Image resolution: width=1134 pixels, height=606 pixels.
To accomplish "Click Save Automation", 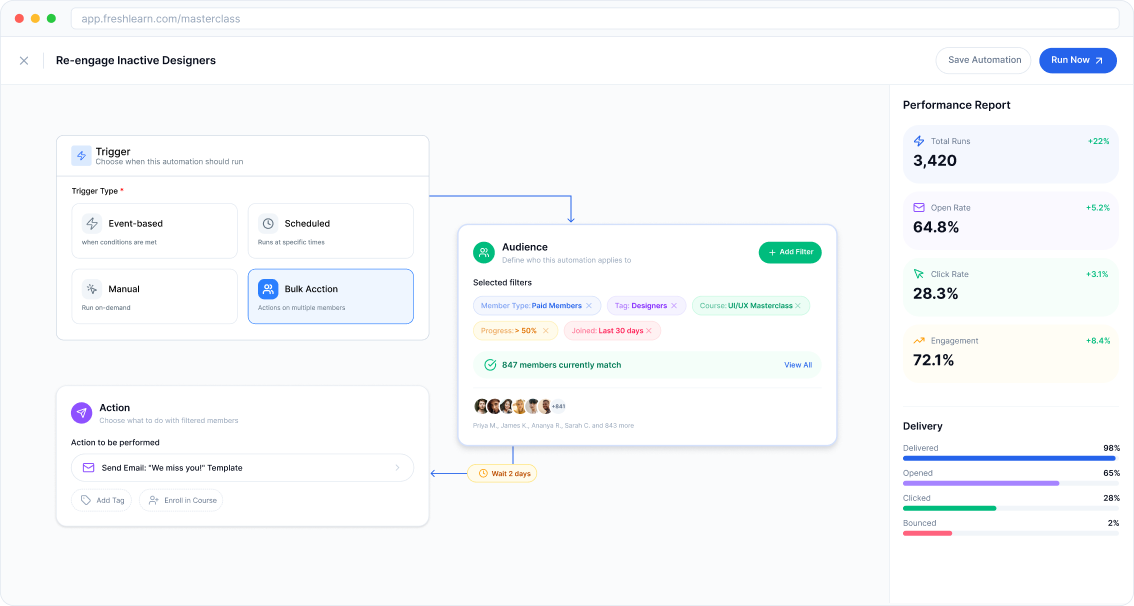I will 984,60.
